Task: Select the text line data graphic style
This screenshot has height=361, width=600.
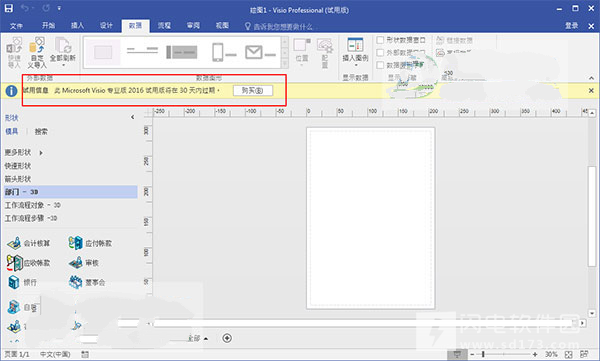Action: pyautogui.click(x=142, y=51)
